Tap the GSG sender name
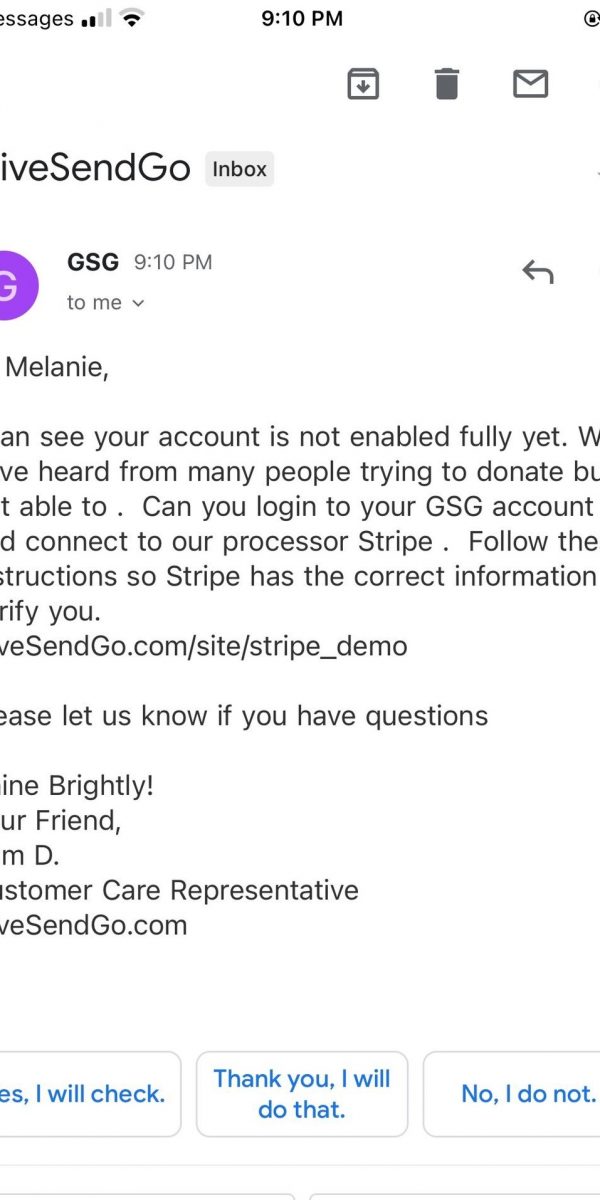 pos(93,262)
